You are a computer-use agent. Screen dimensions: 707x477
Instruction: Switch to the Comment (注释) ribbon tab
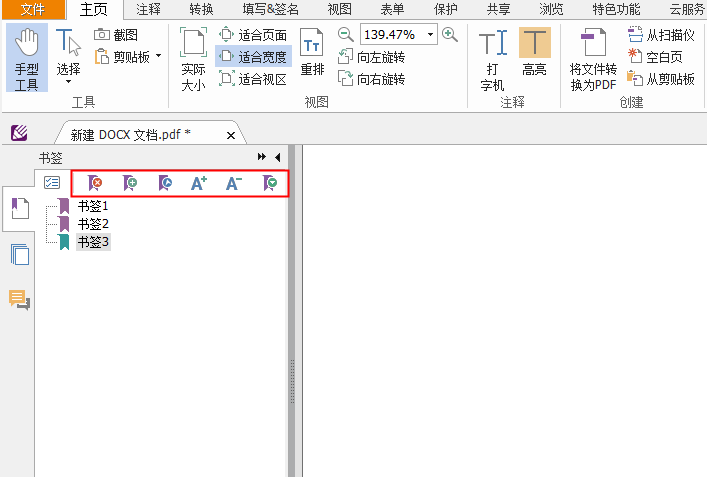pos(148,10)
